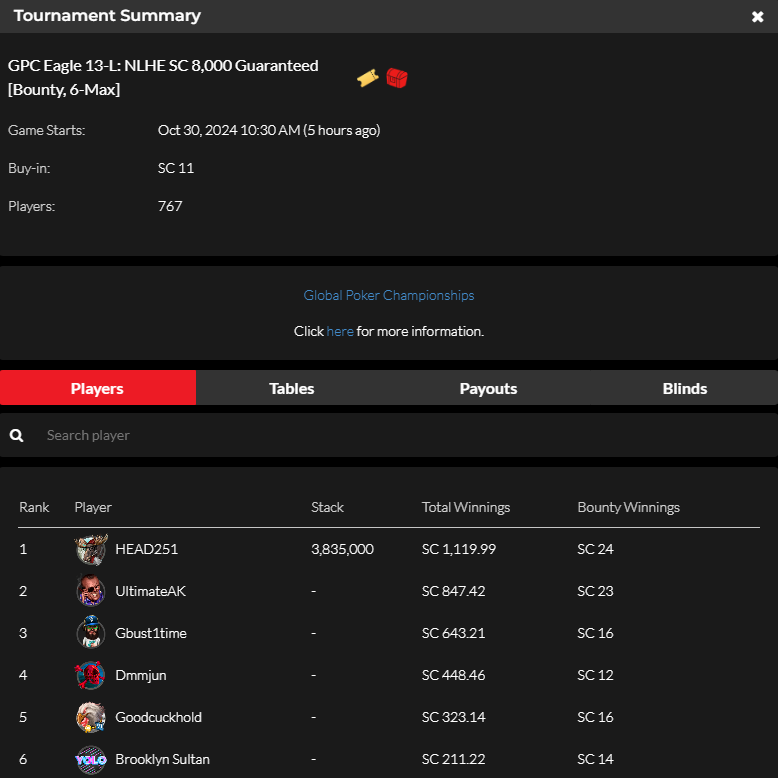This screenshot has width=778, height=778.
Task: Click bounty winnings SC 14
Action: point(595,759)
